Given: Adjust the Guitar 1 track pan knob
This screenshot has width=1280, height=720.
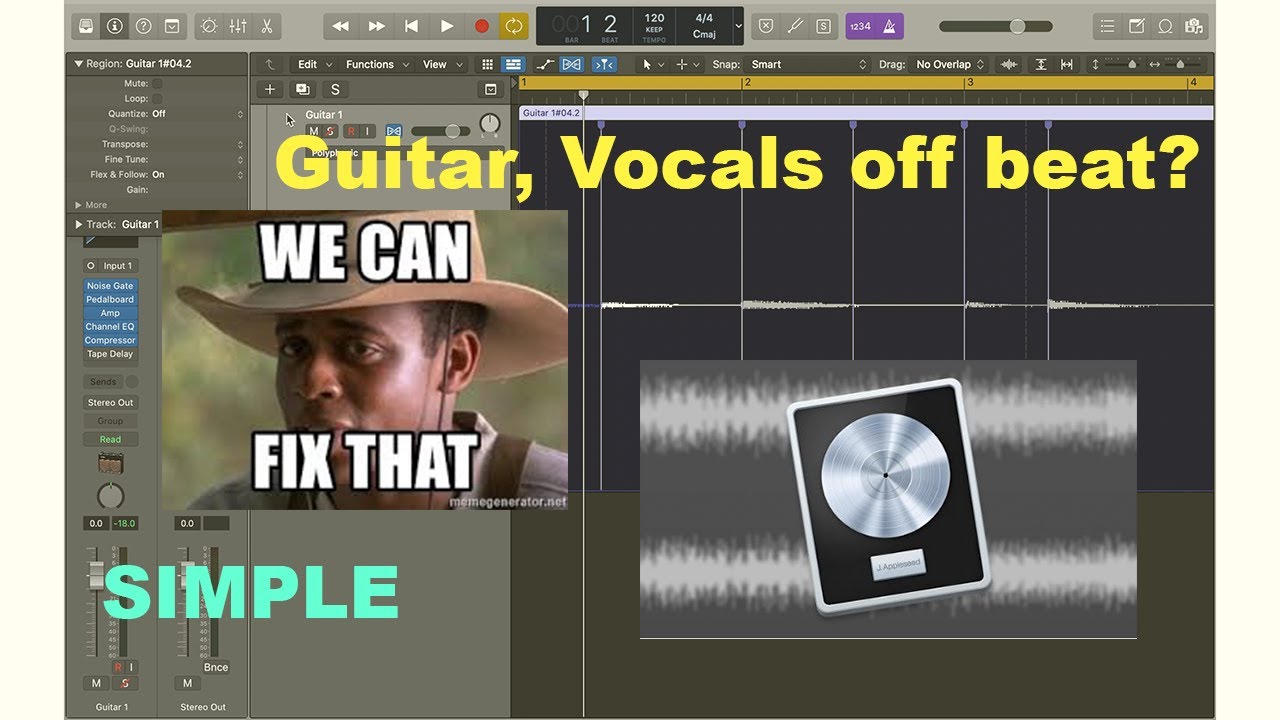Looking at the screenshot, I should point(489,124).
